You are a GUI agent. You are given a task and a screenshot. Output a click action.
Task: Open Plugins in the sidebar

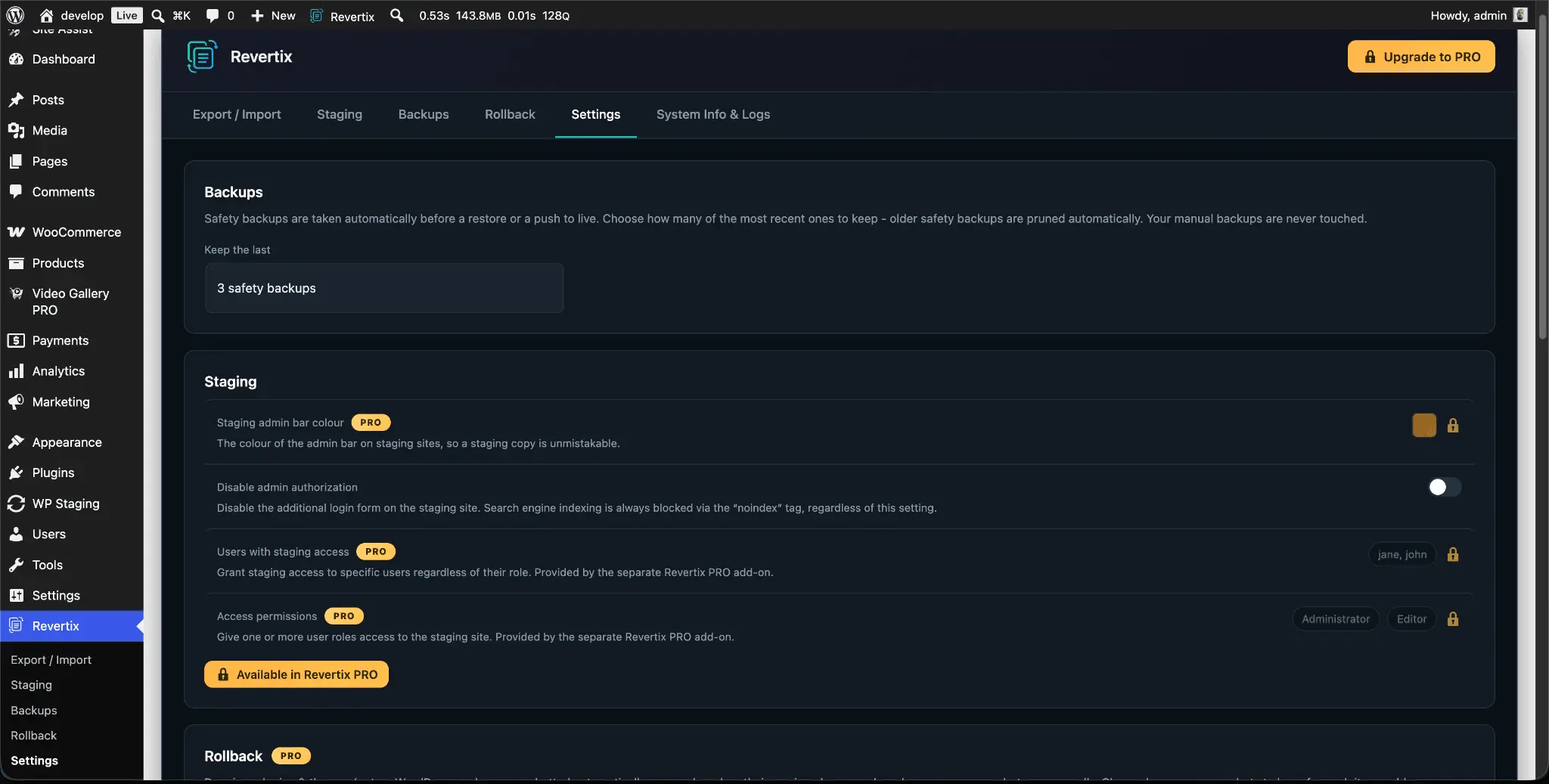[72, 473]
